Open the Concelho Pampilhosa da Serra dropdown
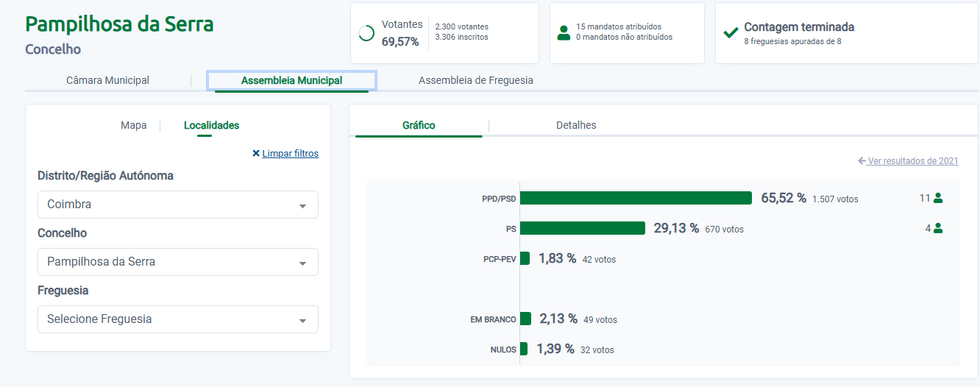This screenshot has height=387, width=980. [178, 262]
